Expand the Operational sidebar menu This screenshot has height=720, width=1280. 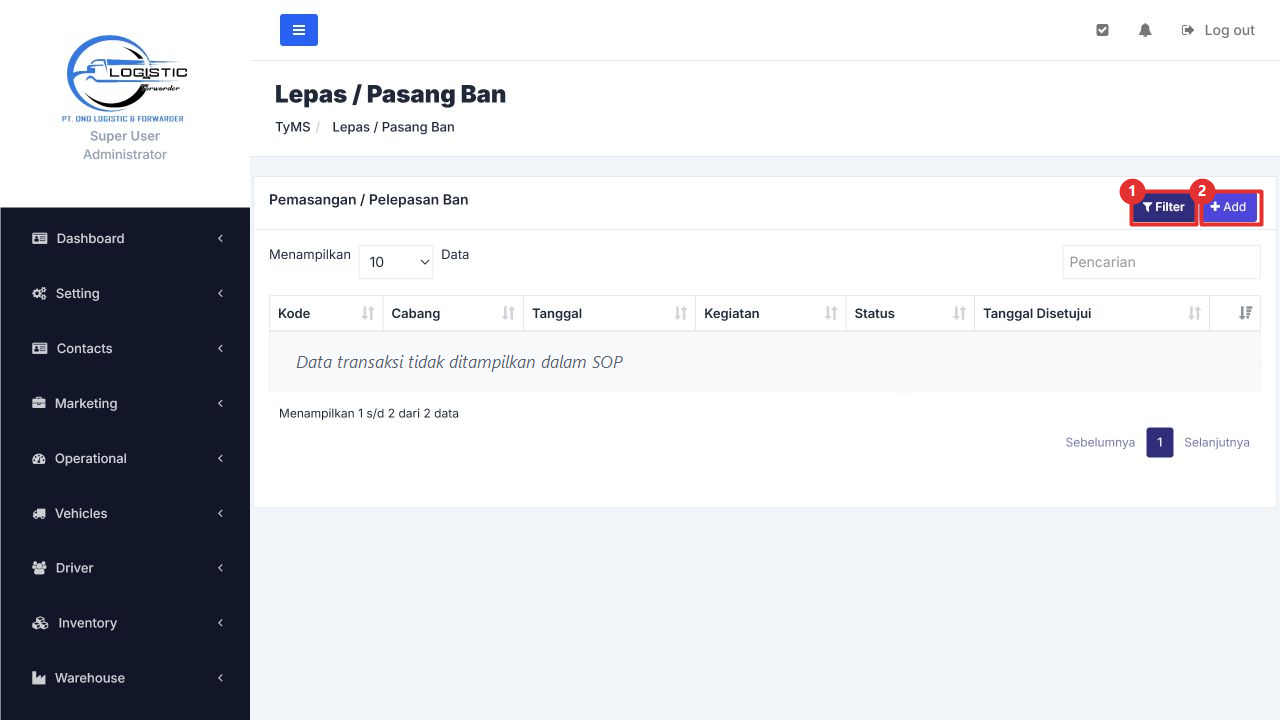[x=125, y=458]
